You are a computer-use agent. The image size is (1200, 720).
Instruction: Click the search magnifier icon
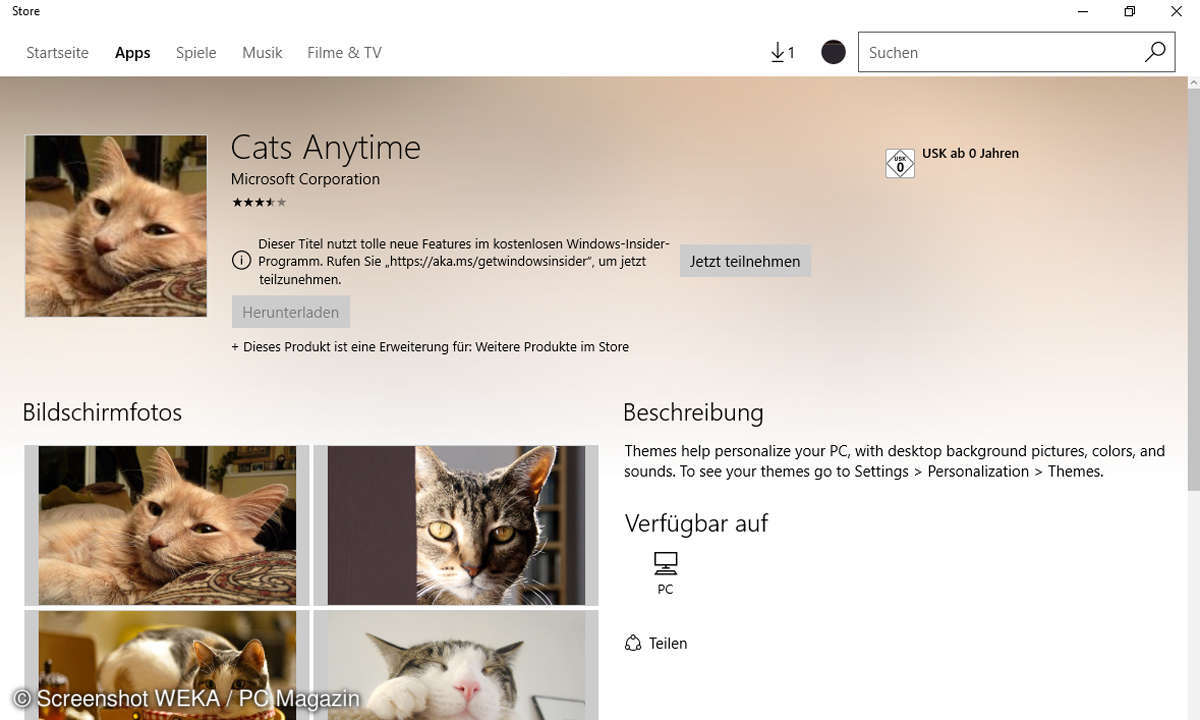[x=1155, y=52]
